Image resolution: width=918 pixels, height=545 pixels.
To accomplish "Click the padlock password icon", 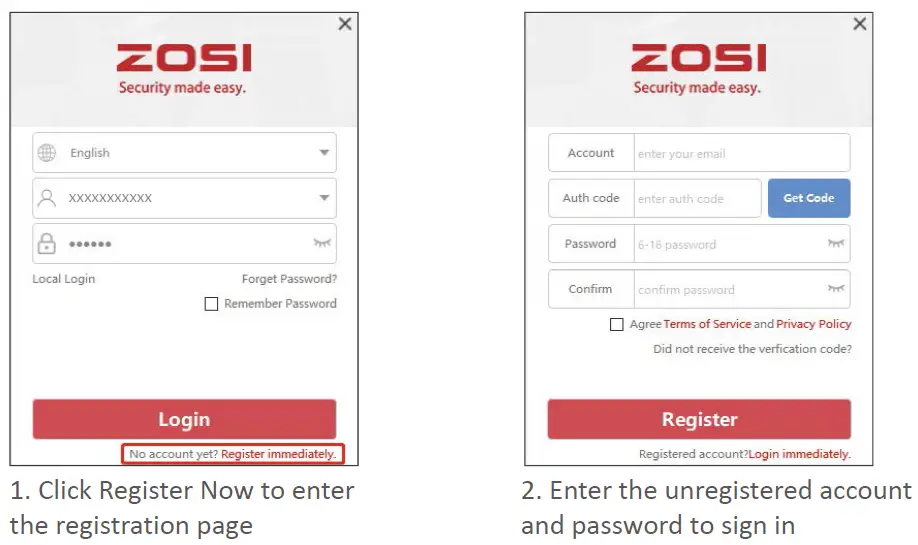I will (x=46, y=244).
